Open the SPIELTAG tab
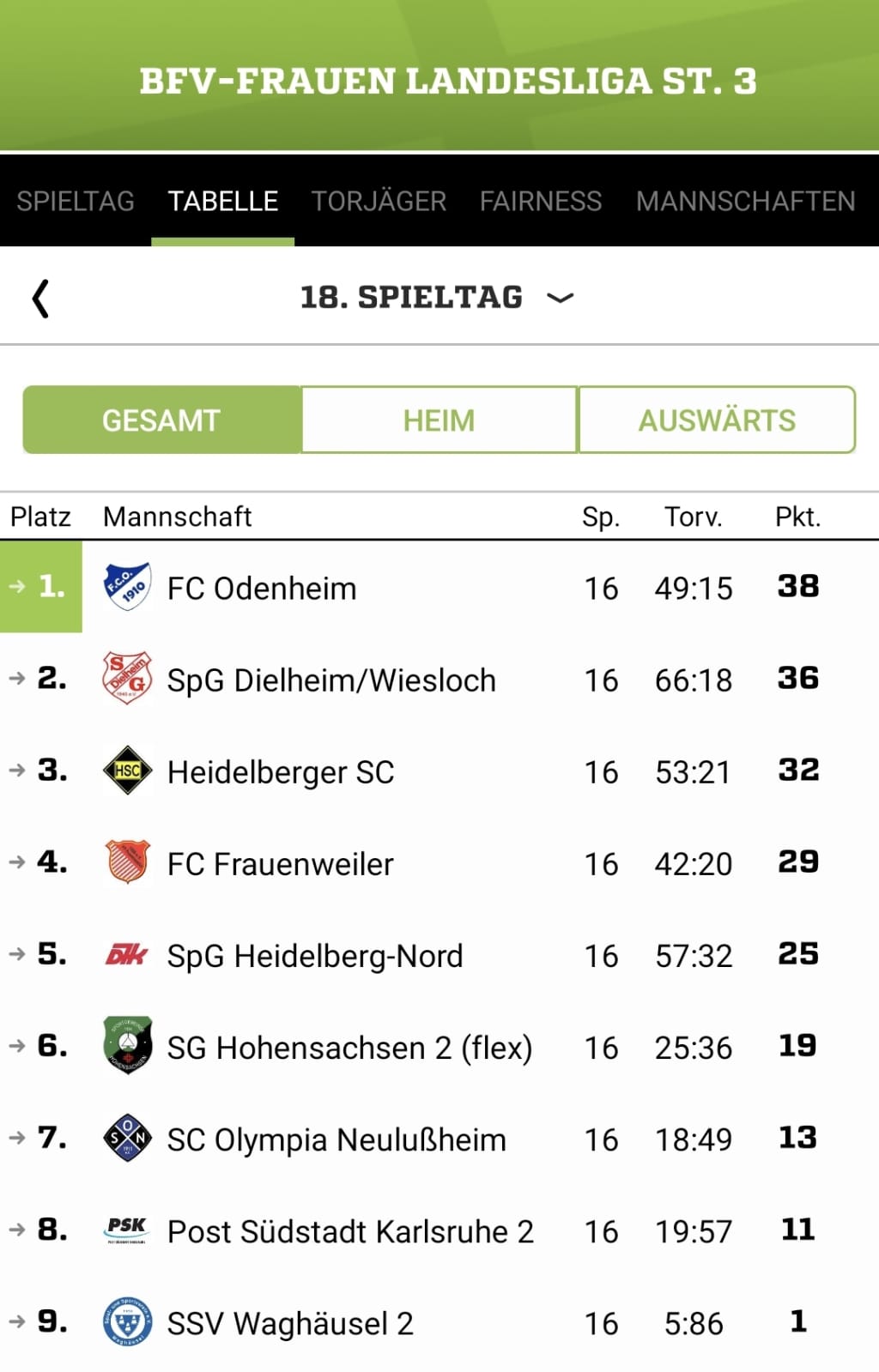 [x=76, y=202]
